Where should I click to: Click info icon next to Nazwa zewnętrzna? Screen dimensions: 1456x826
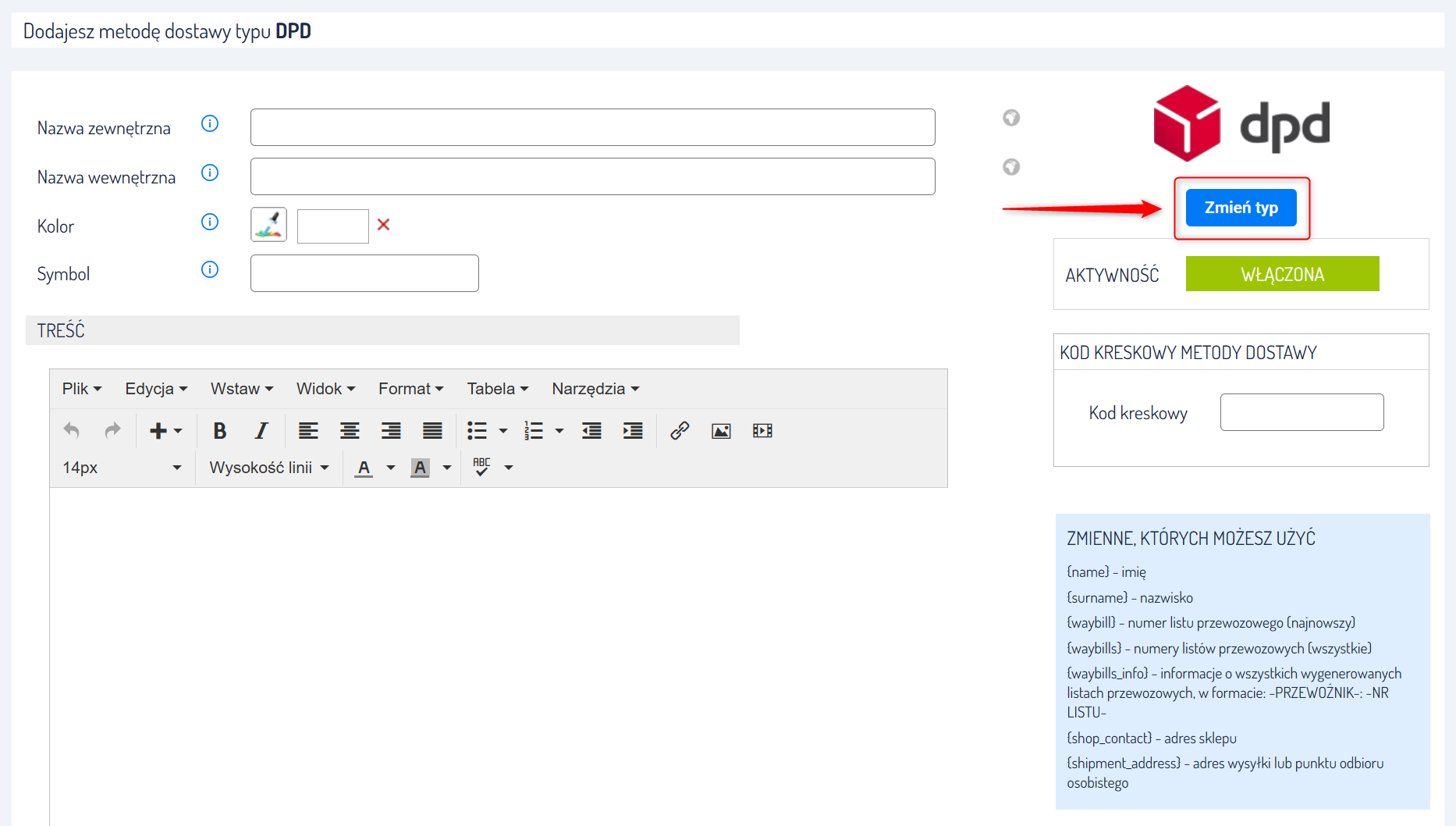point(210,124)
